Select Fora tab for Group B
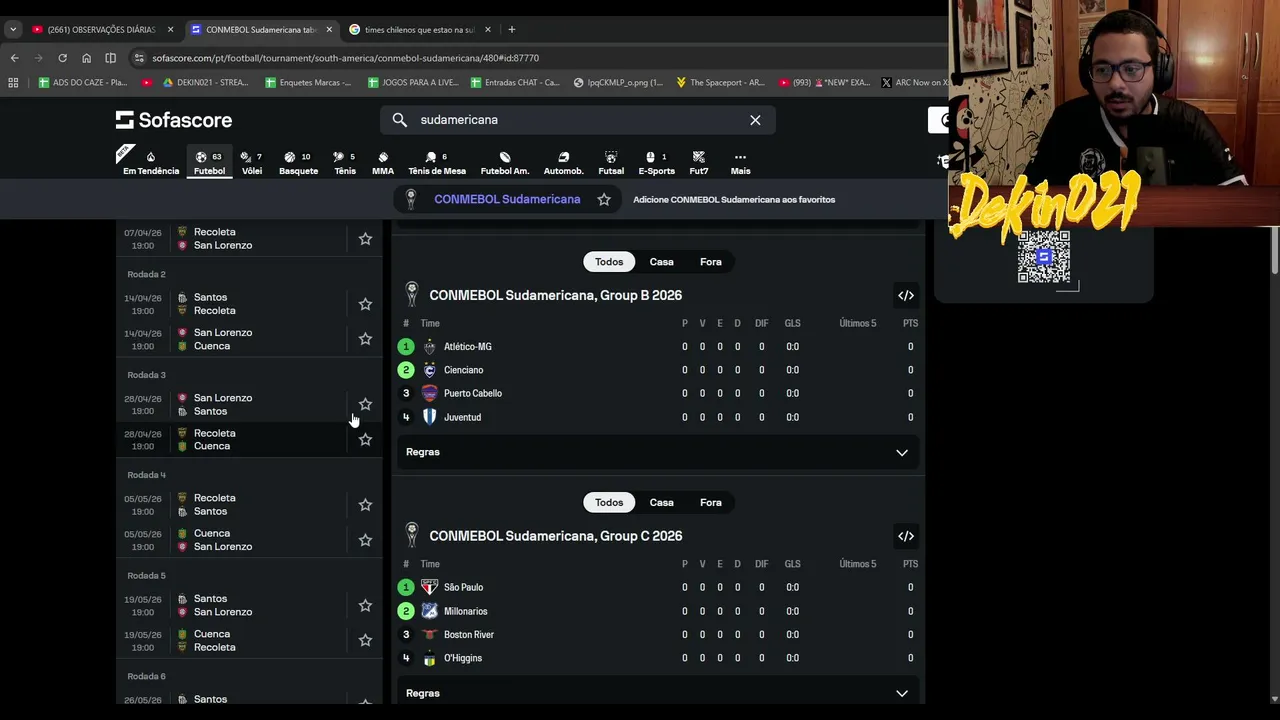Screen dimensions: 1280x720 pyautogui.click(x=711, y=262)
